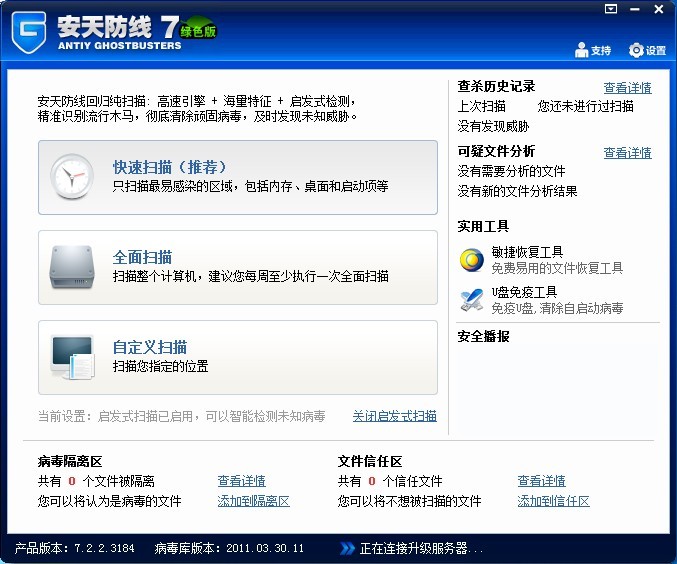The width and height of the screenshot is (677, 564).
Task: Click the blue arrows icon beside update status
Action: [347, 548]
